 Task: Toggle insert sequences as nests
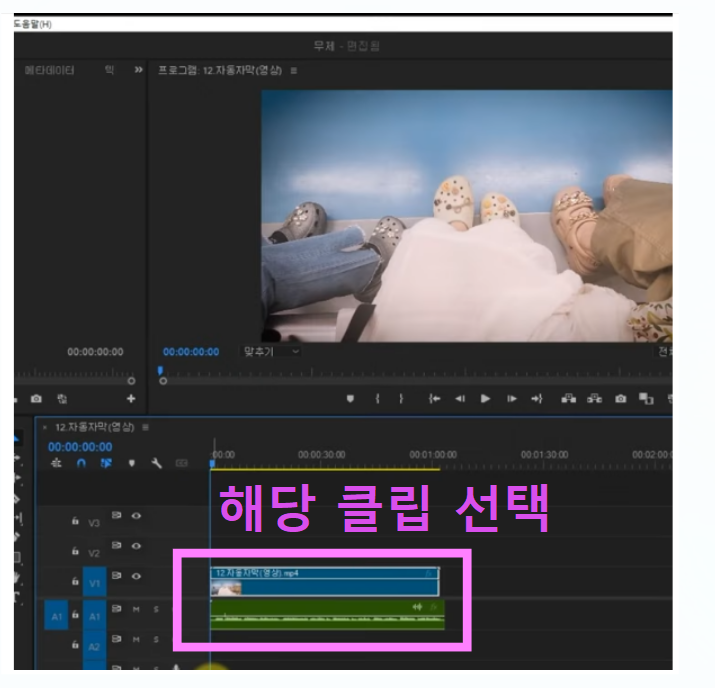(x=56, y=464)
